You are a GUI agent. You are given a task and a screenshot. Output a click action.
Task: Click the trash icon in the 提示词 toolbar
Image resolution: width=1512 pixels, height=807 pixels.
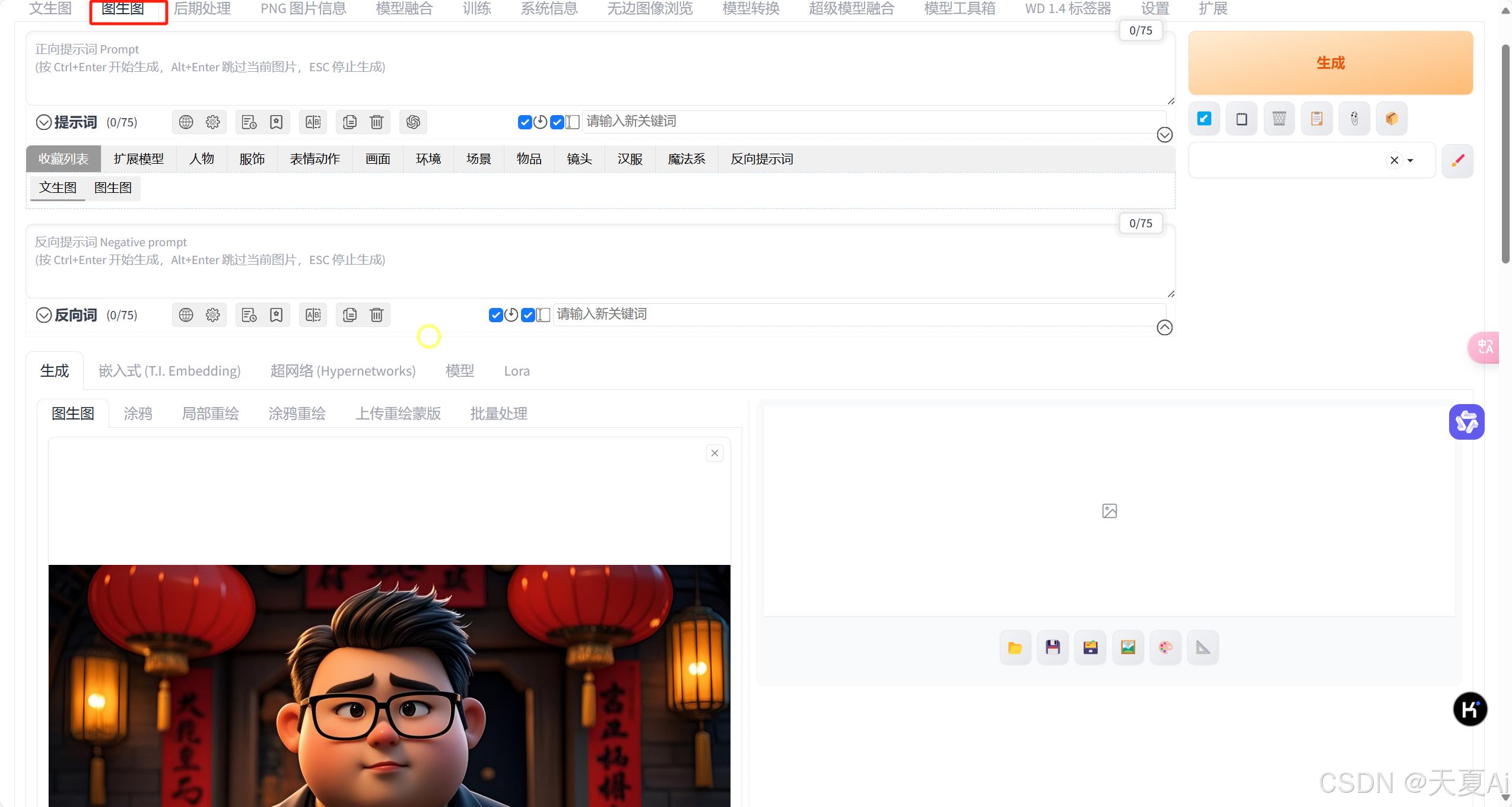(x=377, y=122)
